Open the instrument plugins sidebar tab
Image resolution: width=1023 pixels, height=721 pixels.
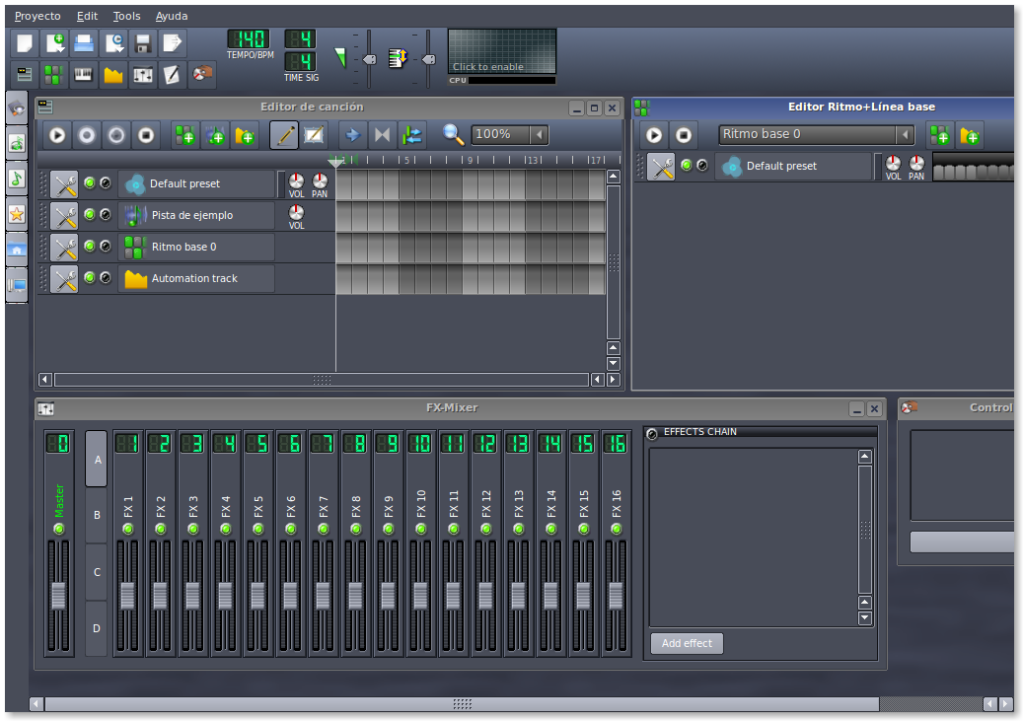(x=17, y=108)
